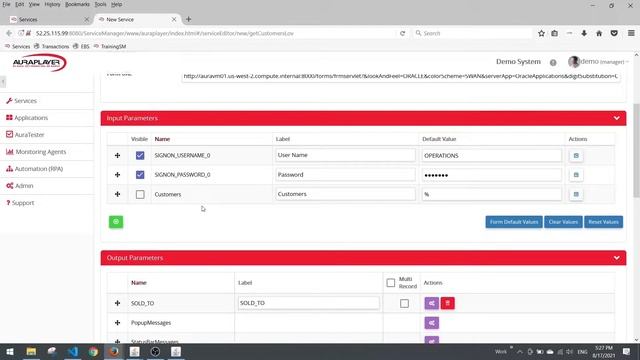Move handle for PopupMessages output row
The width and height of the screenshot is (640, 360).
click(118, 323)
